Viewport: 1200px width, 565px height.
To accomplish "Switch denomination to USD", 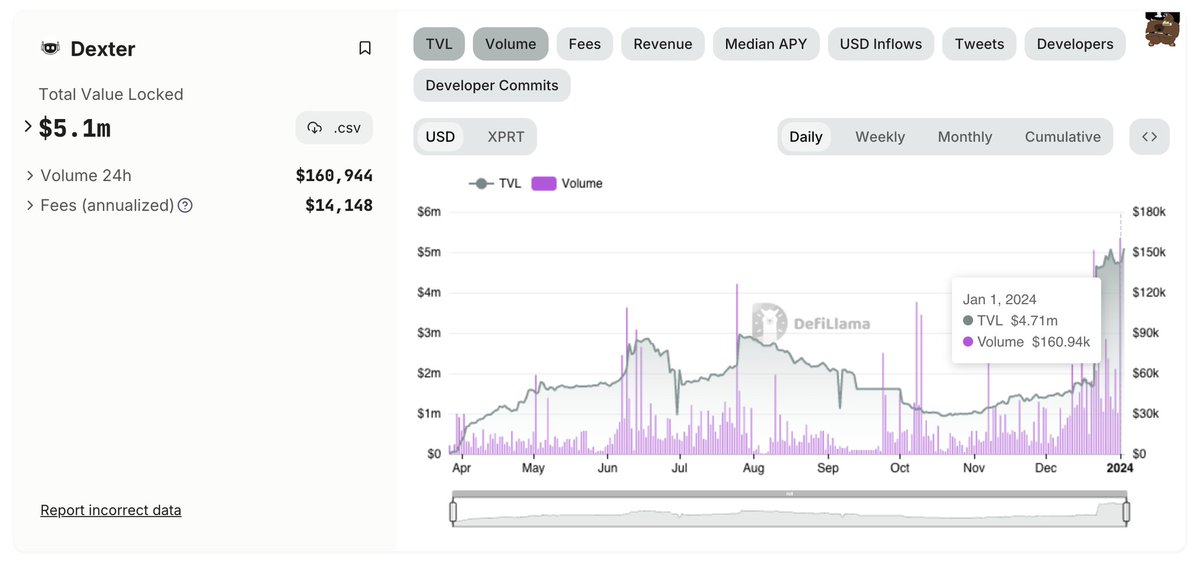I will [440, 137].
